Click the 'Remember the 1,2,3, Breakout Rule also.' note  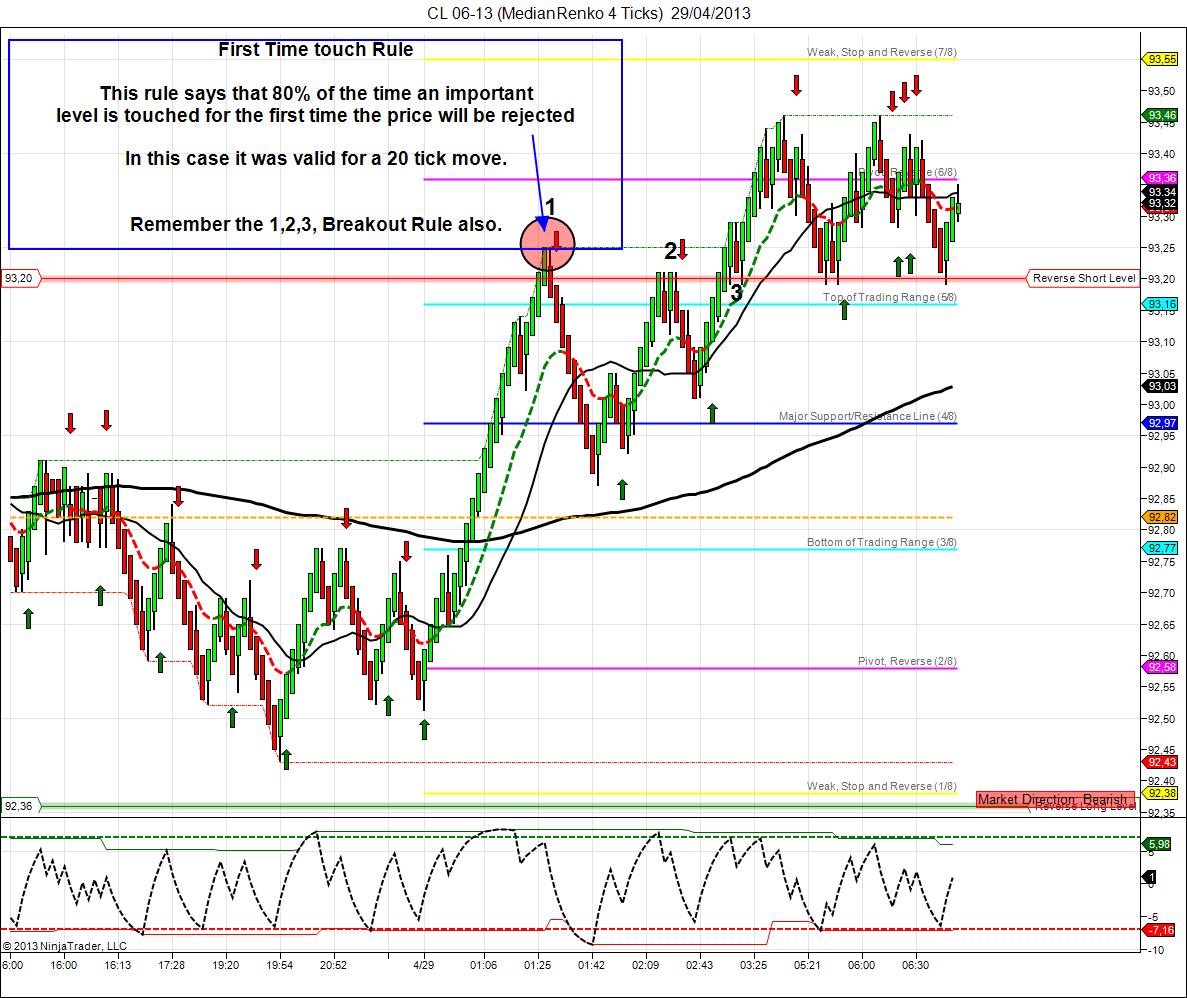pos(316,224)
